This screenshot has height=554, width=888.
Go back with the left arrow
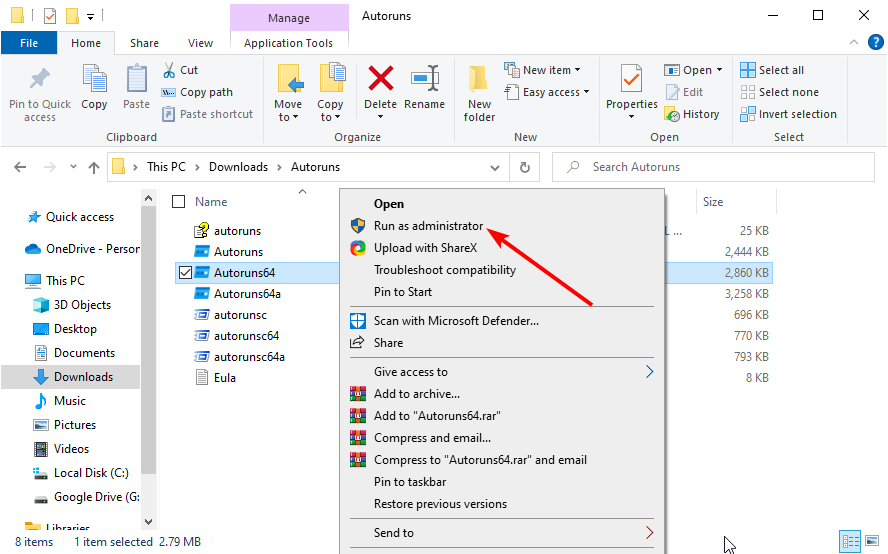tap(20, 167)
